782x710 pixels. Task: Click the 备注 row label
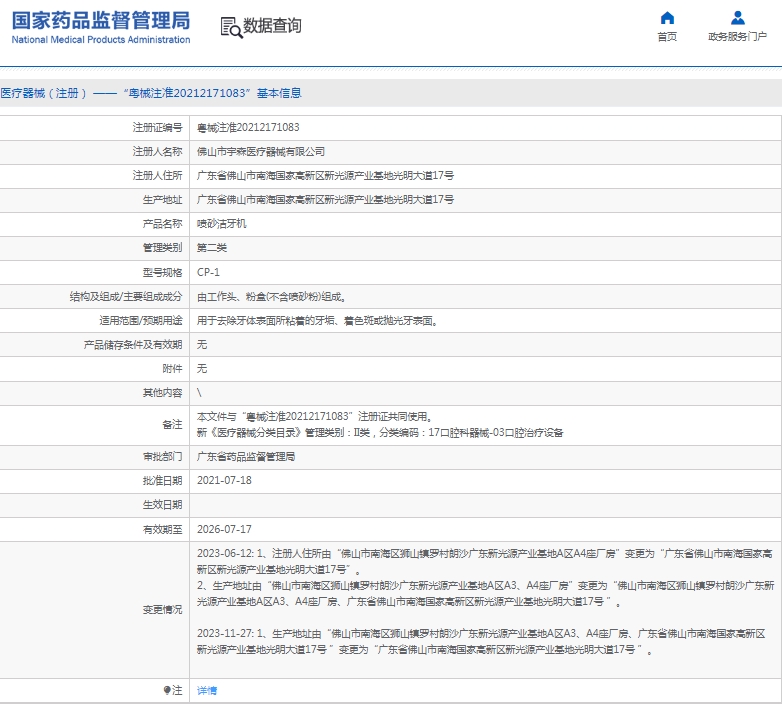[172, 425]
